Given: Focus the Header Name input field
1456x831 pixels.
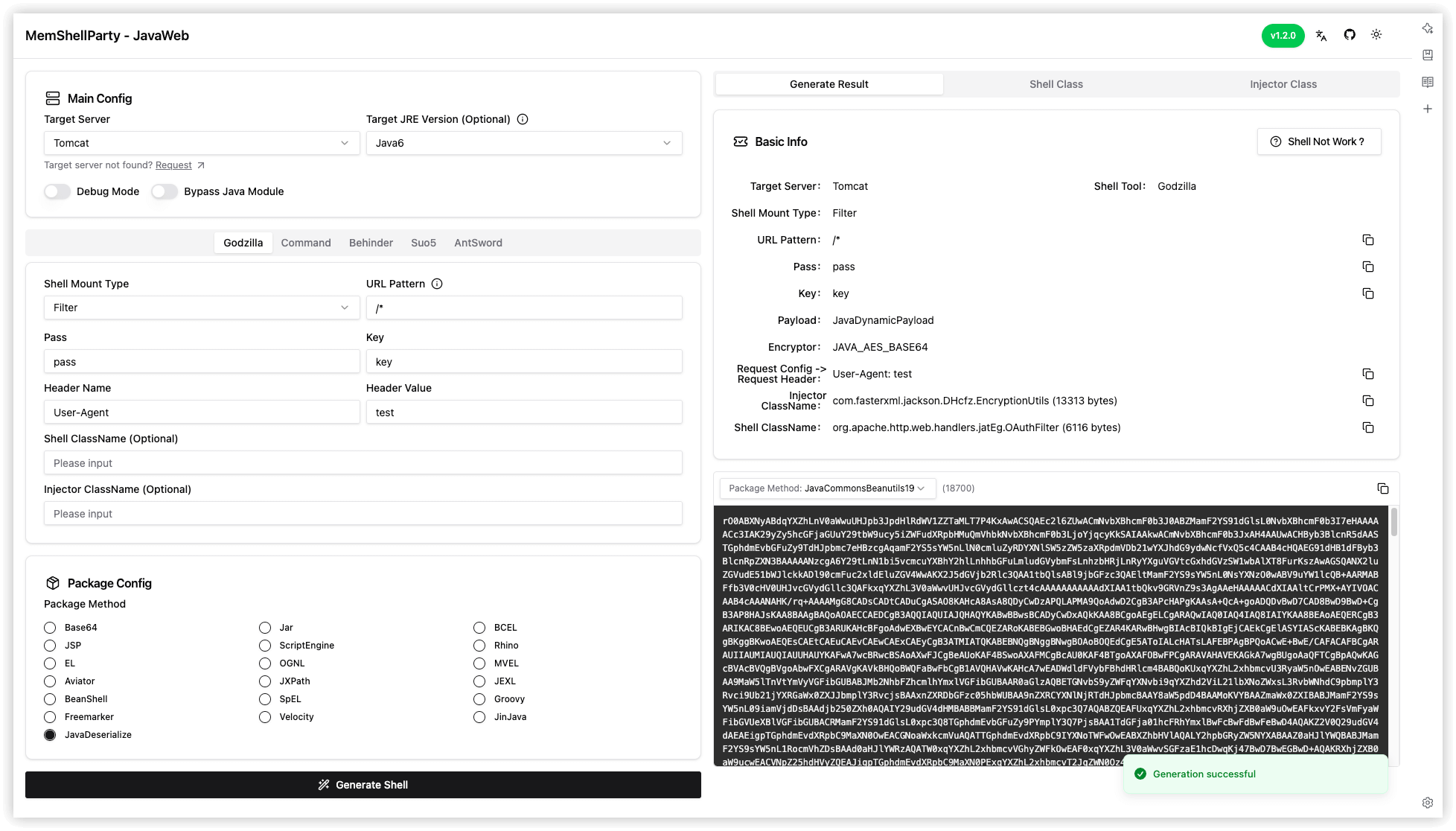Looking at the screenshot, I should pos(202,412).
